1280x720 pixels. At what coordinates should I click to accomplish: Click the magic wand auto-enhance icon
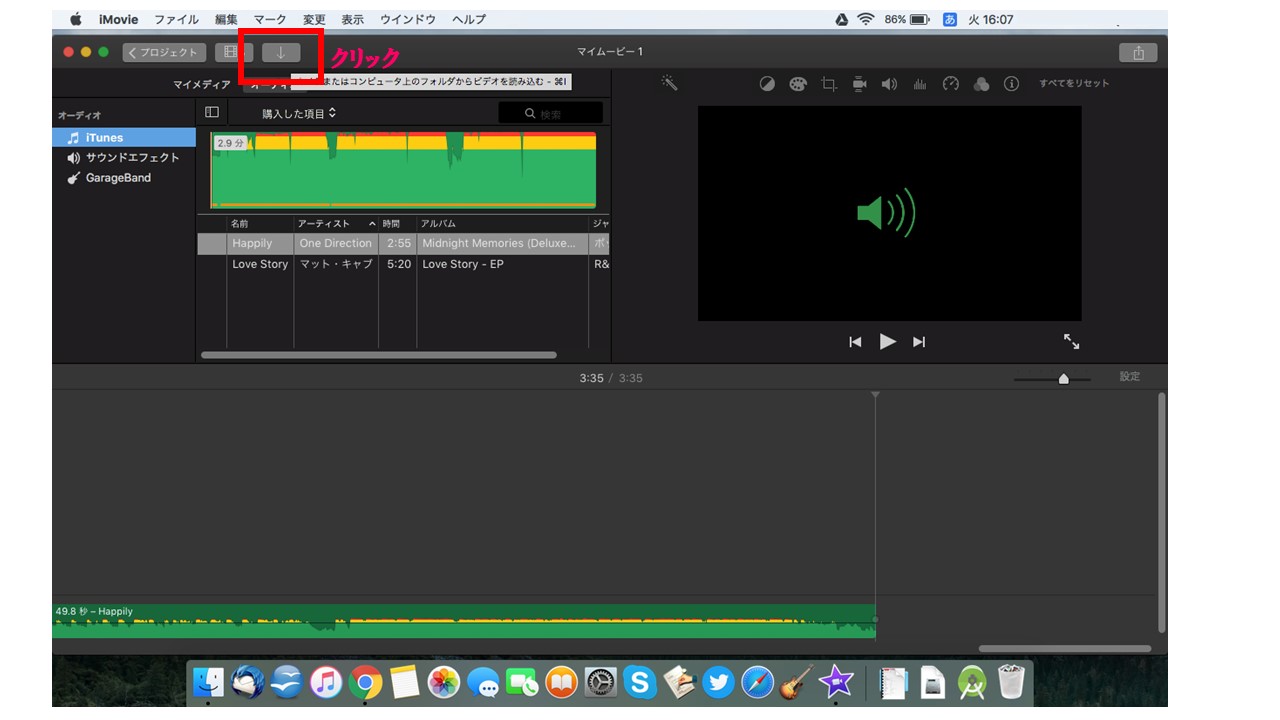click(670, 84)
